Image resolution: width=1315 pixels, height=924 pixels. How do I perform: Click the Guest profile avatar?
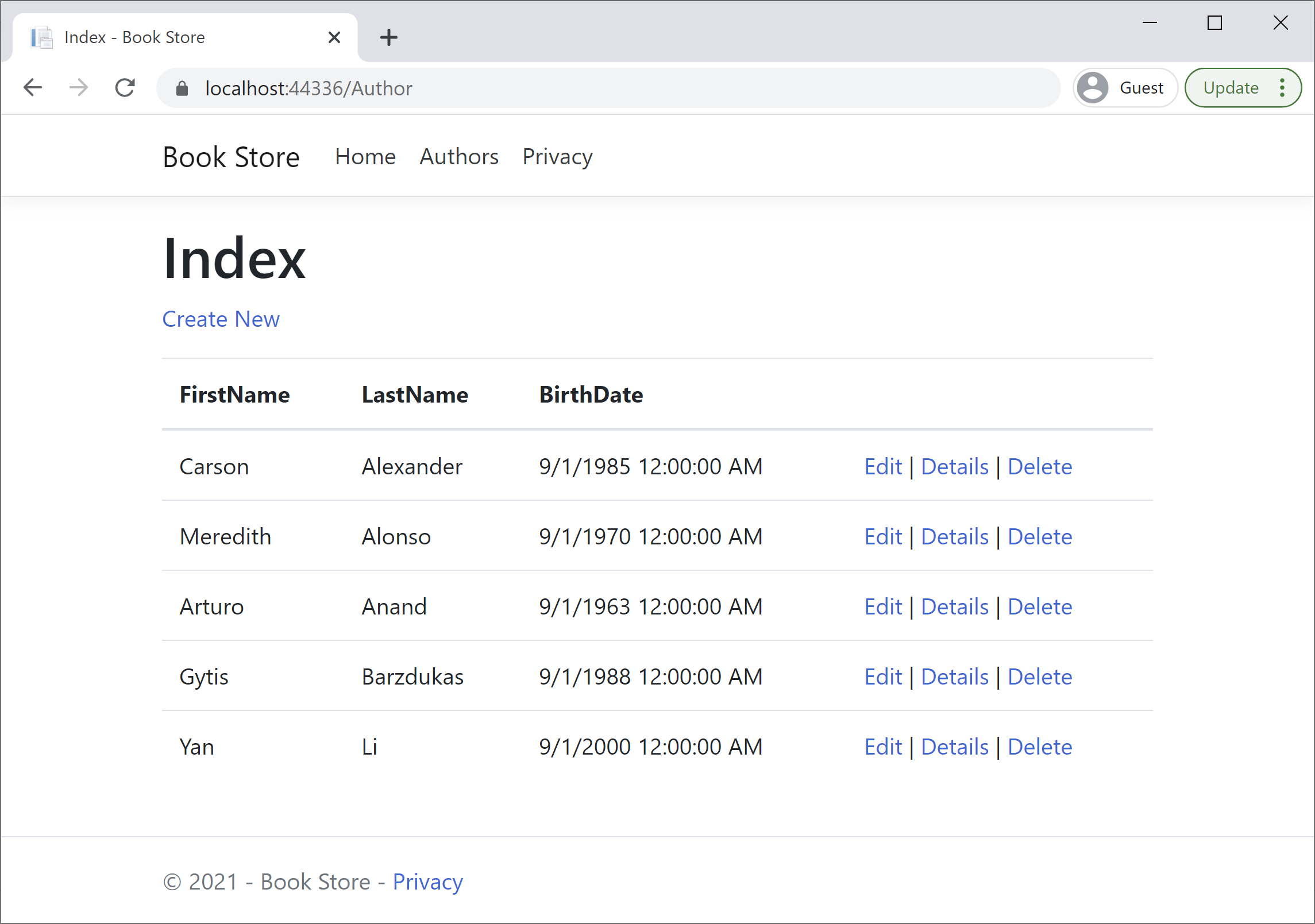pos(1093,88)
